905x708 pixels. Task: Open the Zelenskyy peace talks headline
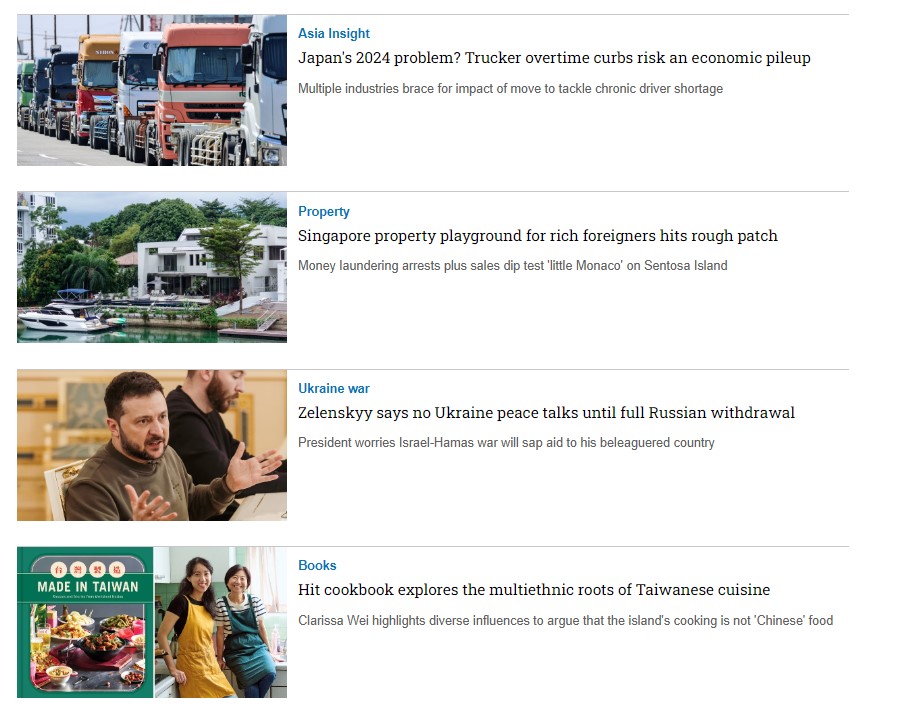(x=546, y=413)
